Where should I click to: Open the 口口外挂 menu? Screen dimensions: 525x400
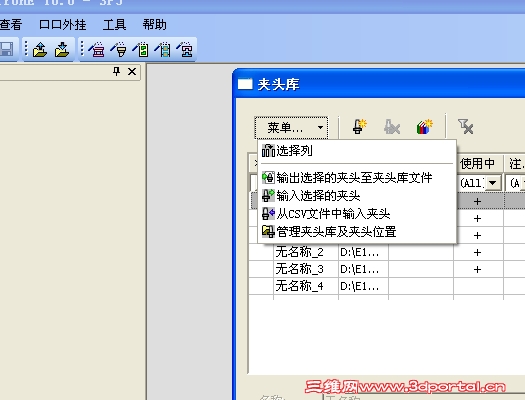62,24
